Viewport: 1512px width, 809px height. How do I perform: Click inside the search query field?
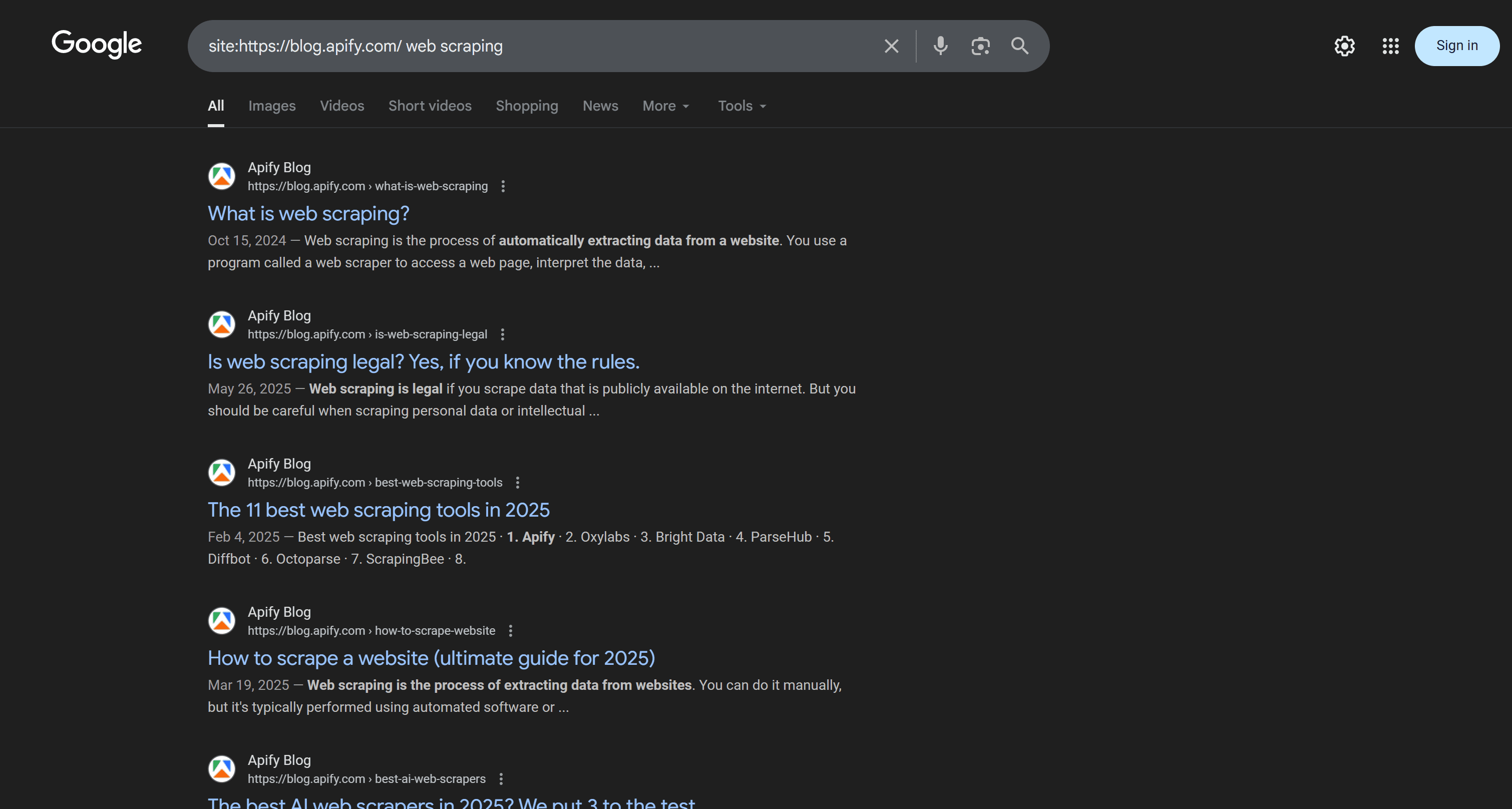pyautogui.click(x=528, y=46)
